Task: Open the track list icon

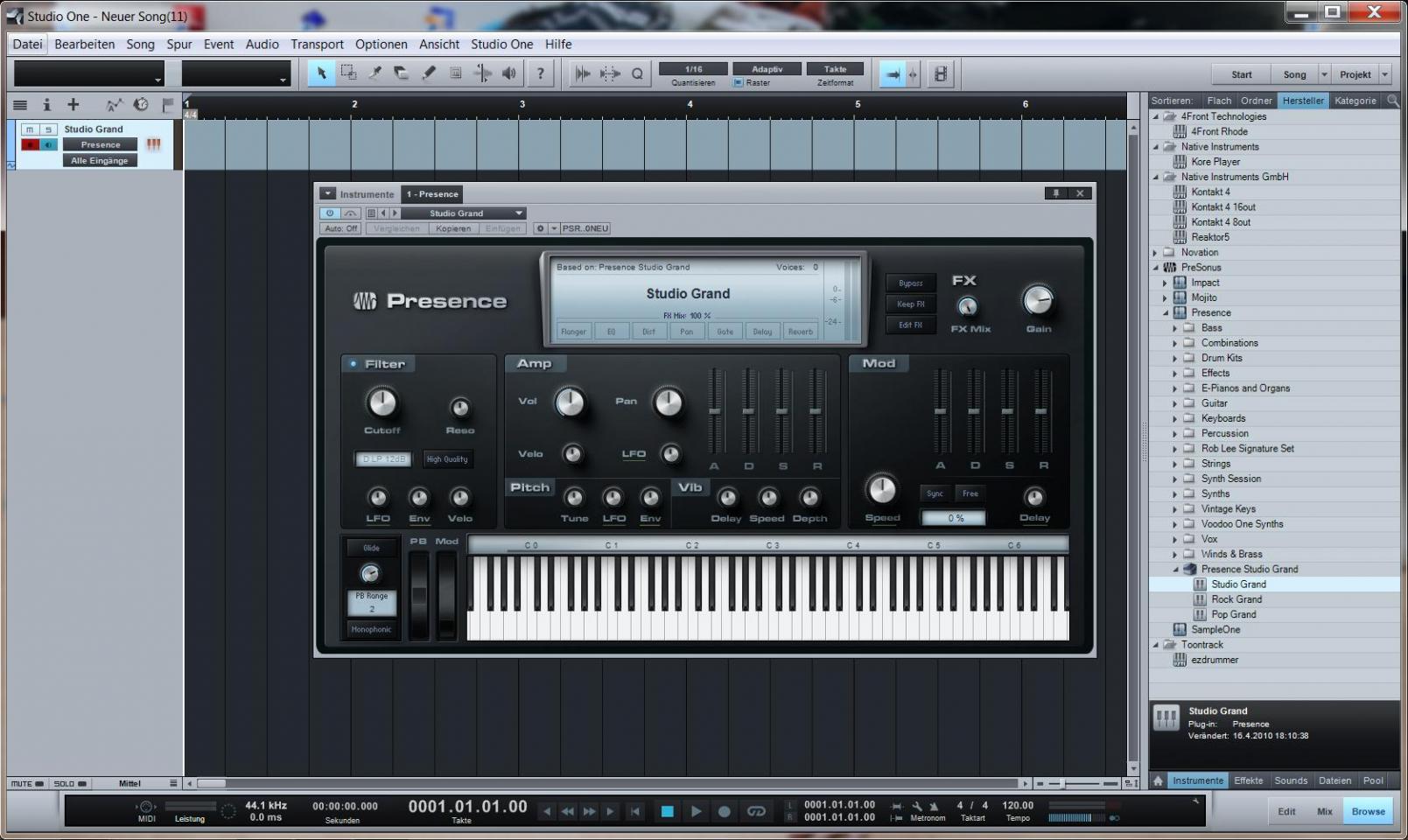Action: (x=20, y=105)
